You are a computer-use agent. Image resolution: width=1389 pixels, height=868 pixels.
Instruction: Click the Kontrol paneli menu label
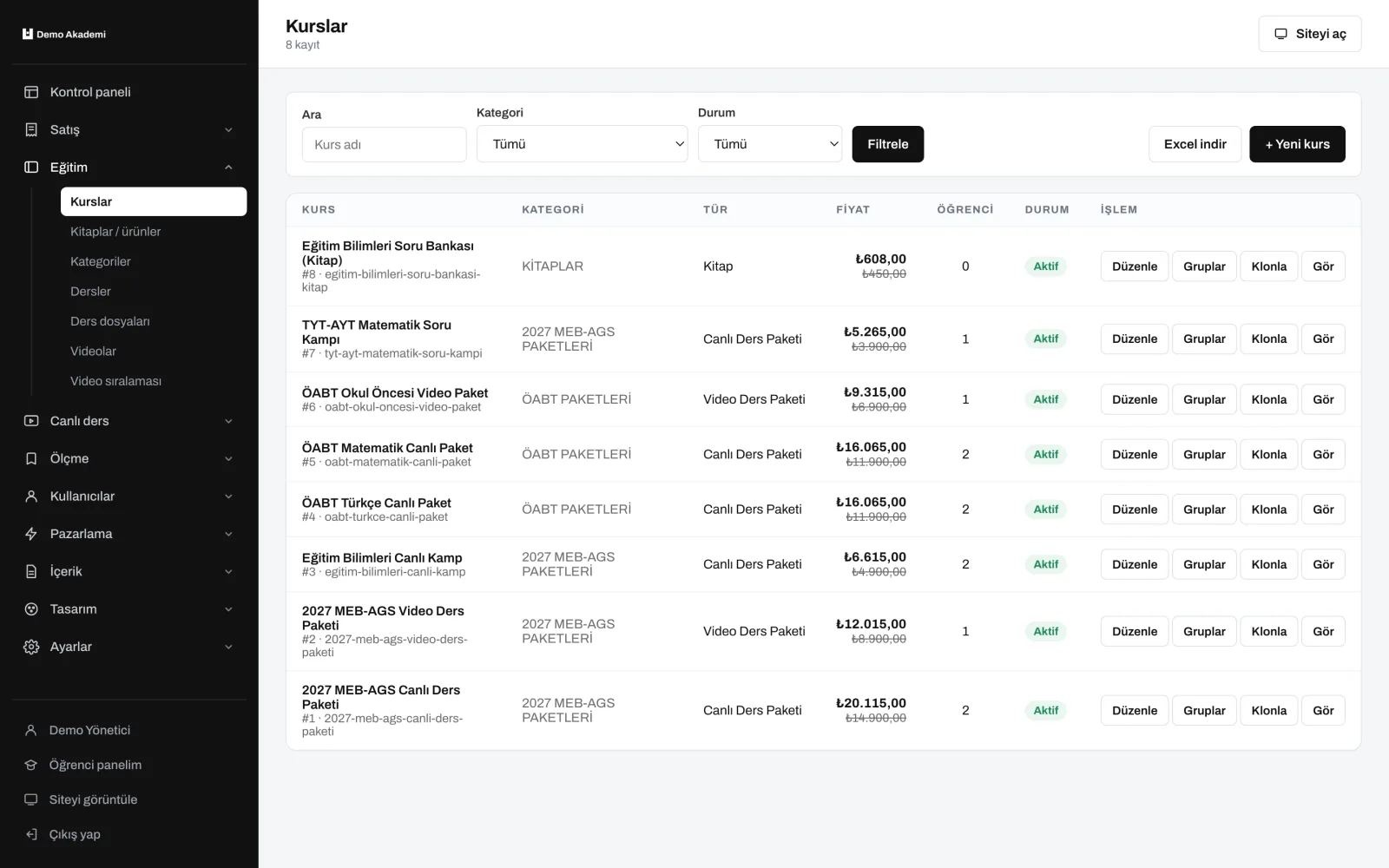[90, 92]
